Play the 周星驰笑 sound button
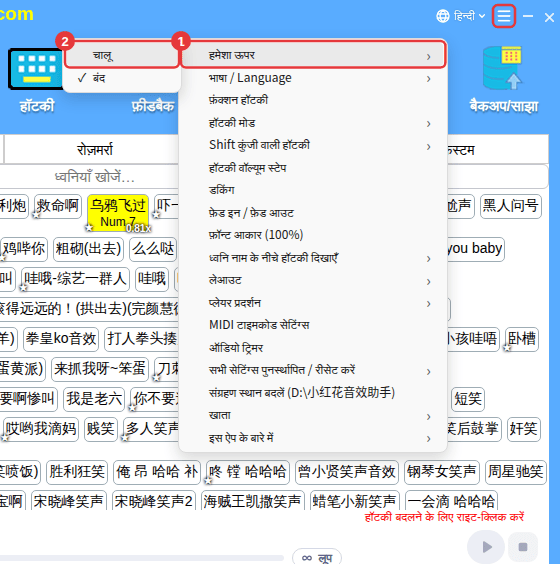The height and width of the screenshot is (564, 560). (x=515, y=472)
